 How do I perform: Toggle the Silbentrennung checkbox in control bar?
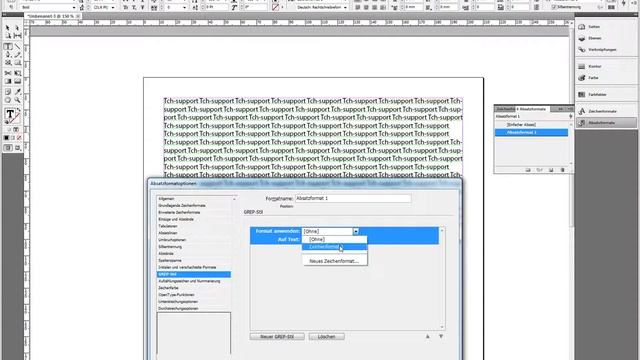pos(554,7)
